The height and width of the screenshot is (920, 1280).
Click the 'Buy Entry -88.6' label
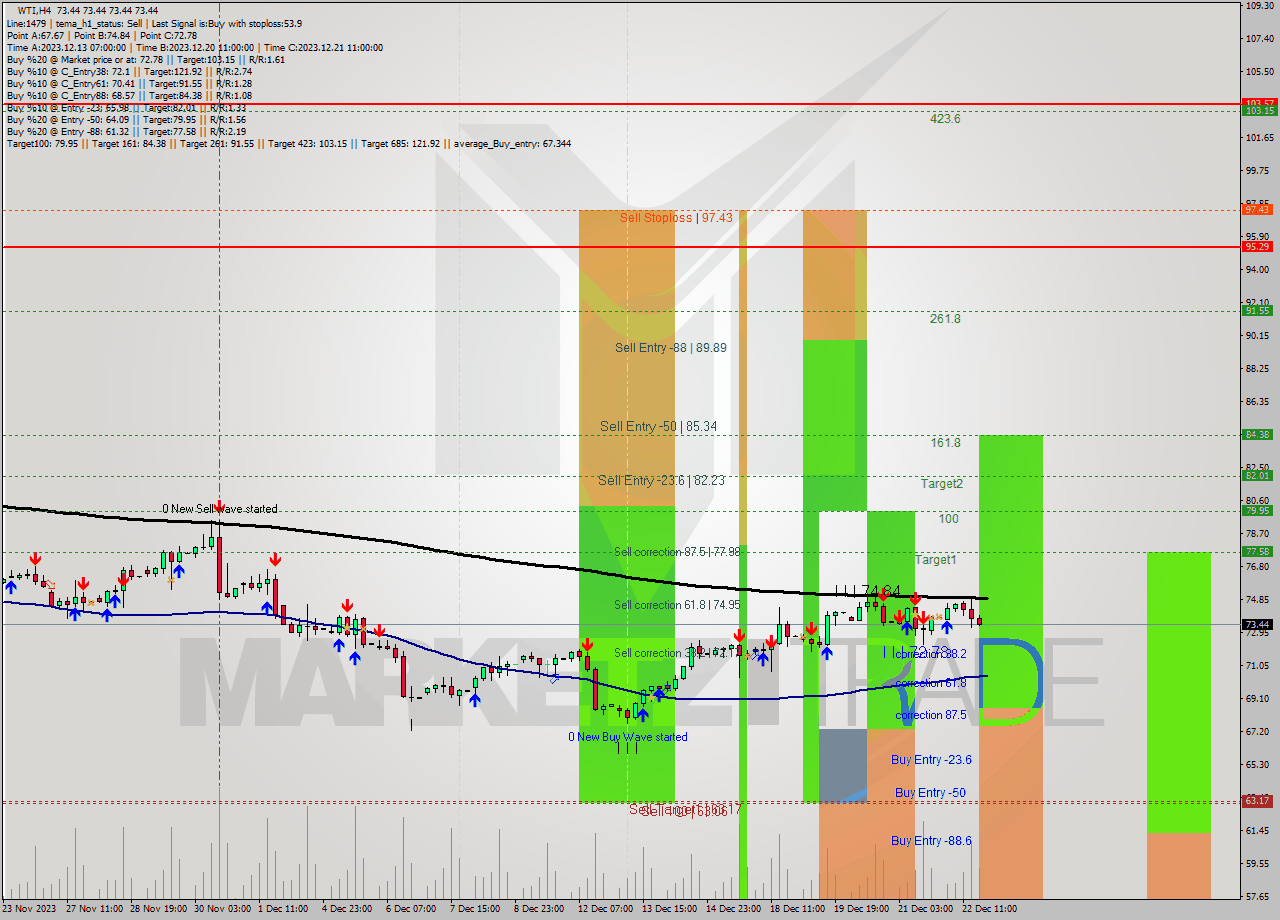point(931,841)
